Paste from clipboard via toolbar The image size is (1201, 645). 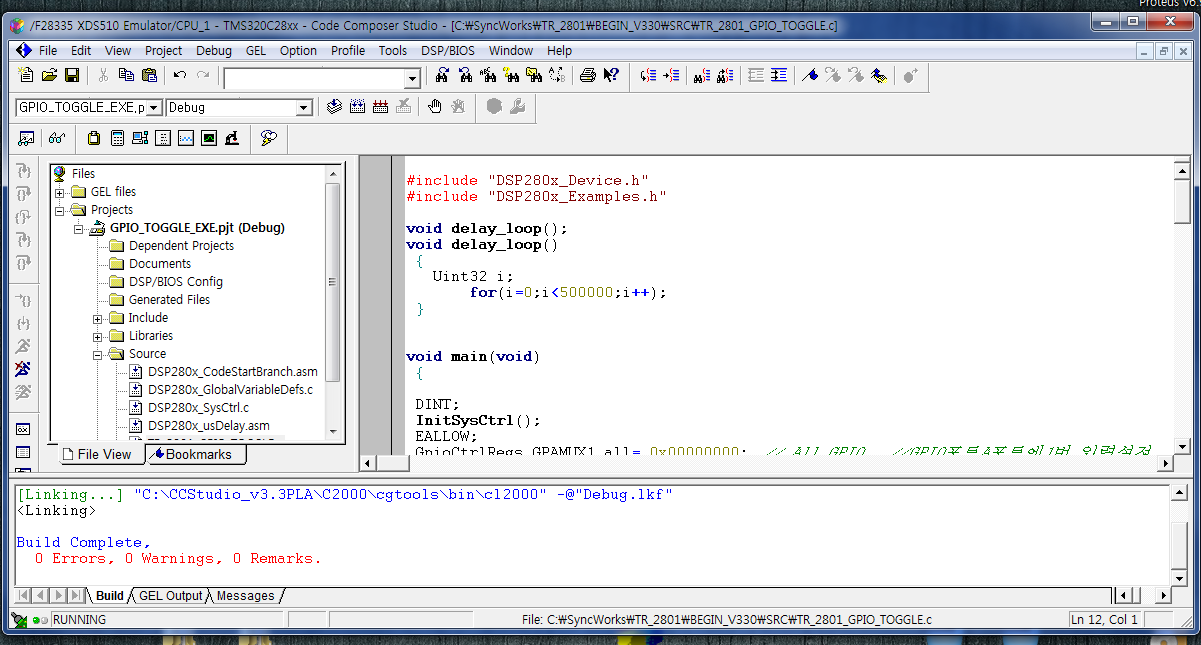tap(149, 75)
